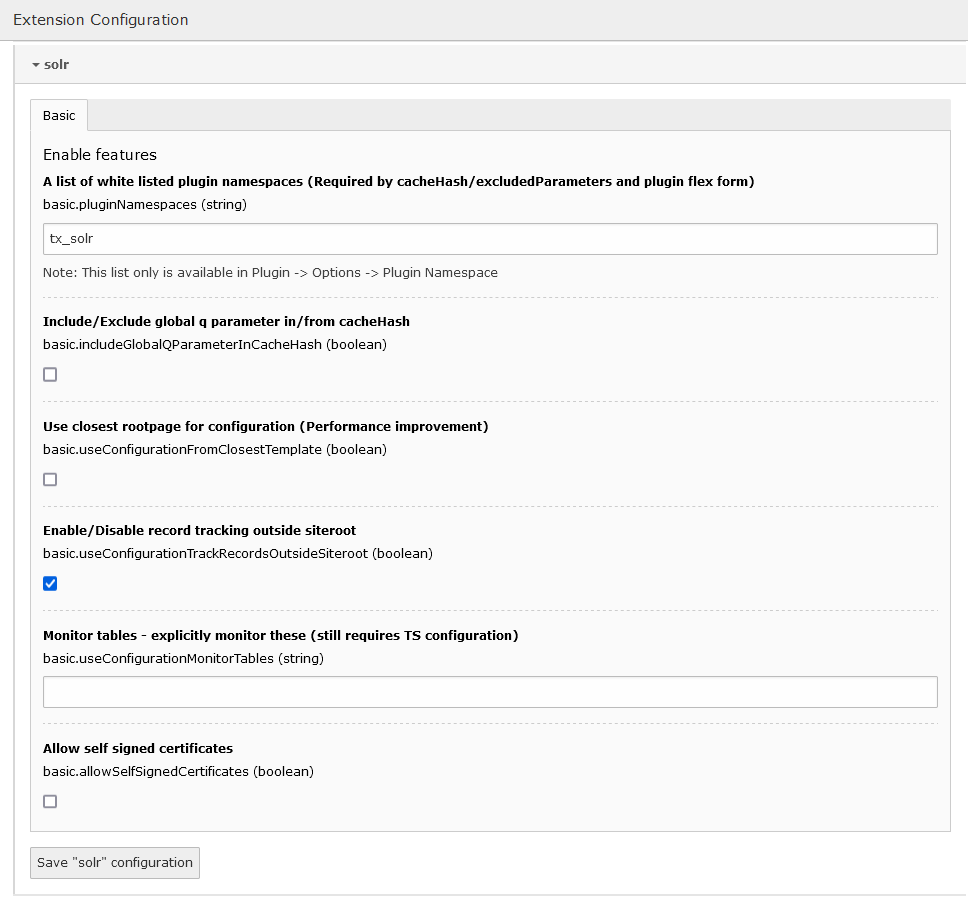This screenshot has height=897, width=968.
Task: Uncheck record tracking outside siteroot checkbox
Action: click(x=50, y=584)
